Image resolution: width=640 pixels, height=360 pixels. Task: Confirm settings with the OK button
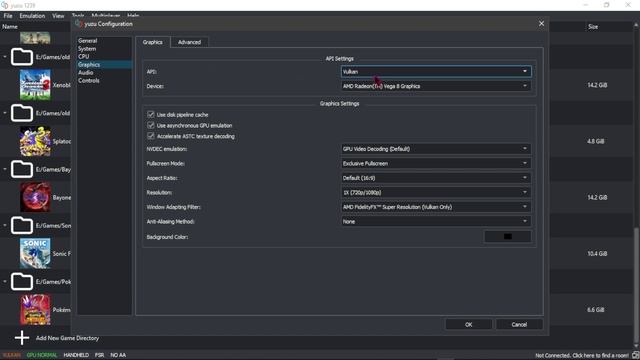coord(469,324)
